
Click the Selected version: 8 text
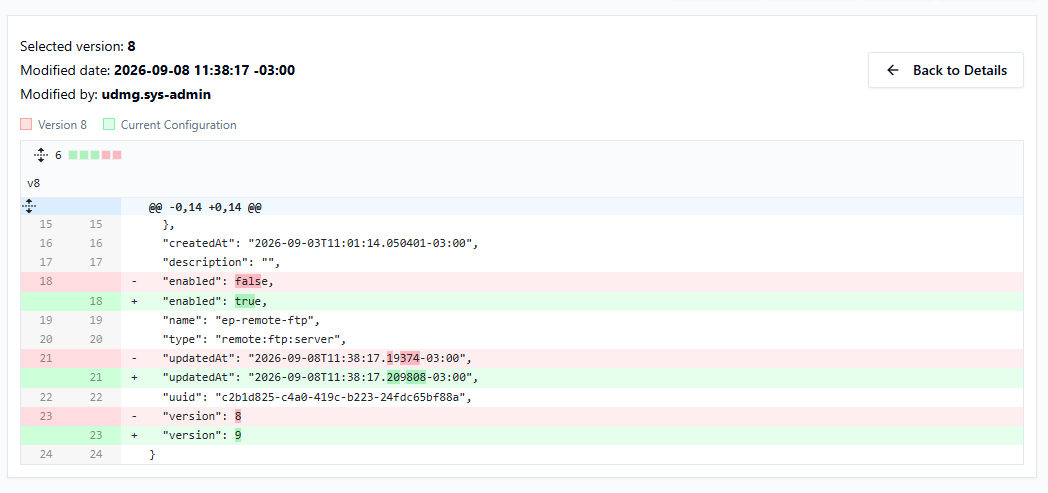78,46
